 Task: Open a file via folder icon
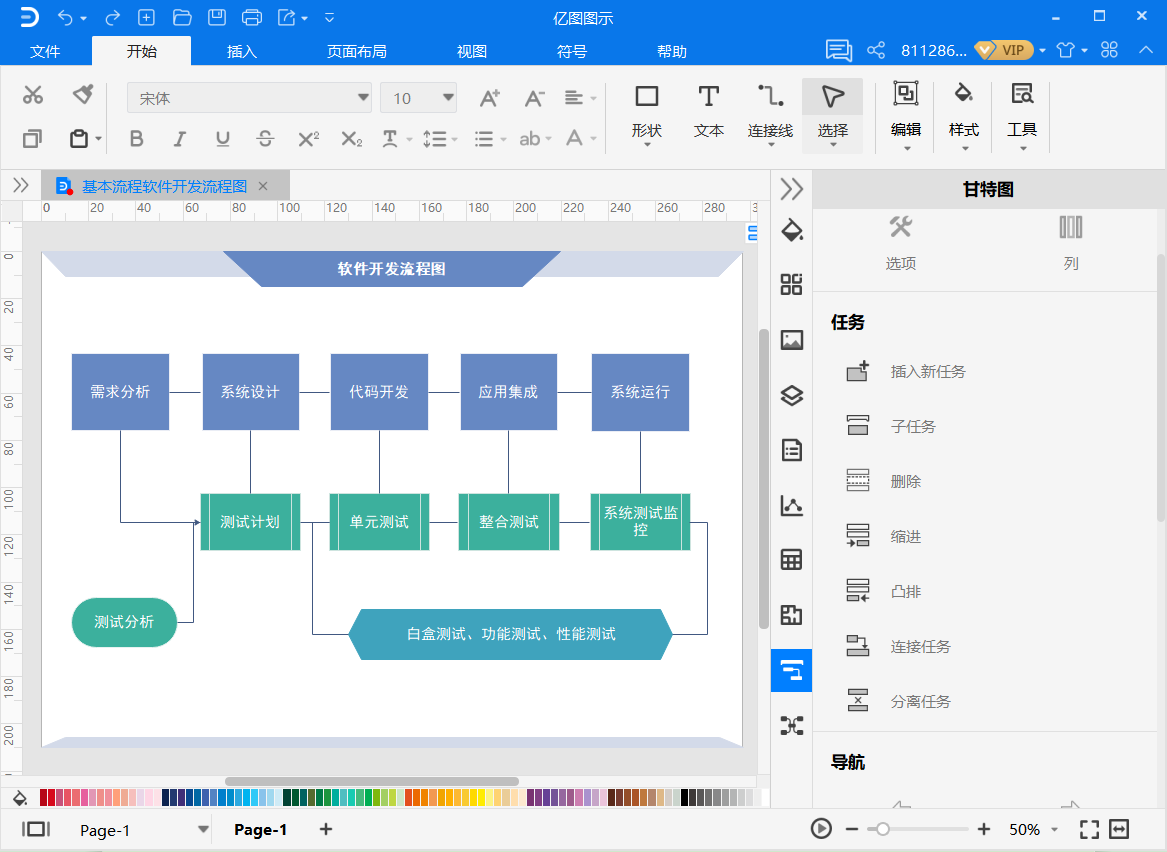[182, 17]
